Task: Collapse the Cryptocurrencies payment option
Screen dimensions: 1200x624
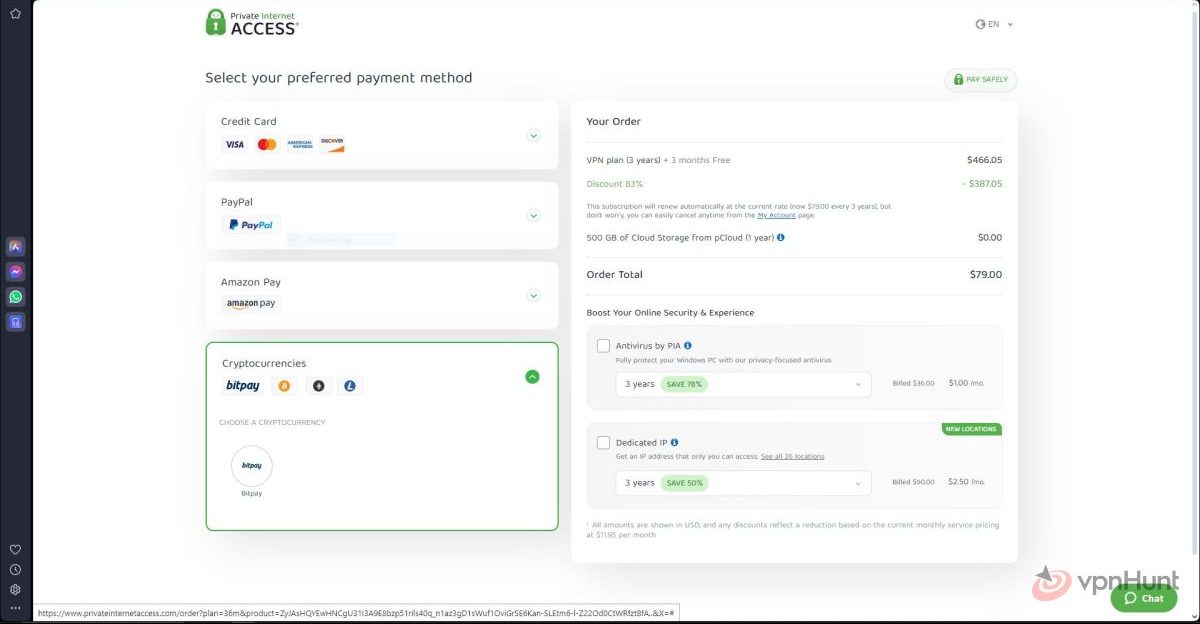Action: coord(532,377)
